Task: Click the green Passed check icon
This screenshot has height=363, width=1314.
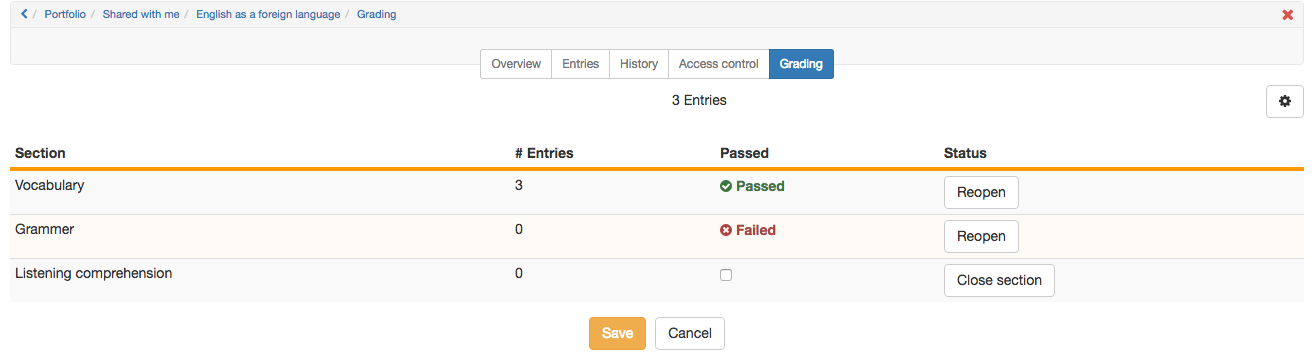Action: (x=726, y=186)
